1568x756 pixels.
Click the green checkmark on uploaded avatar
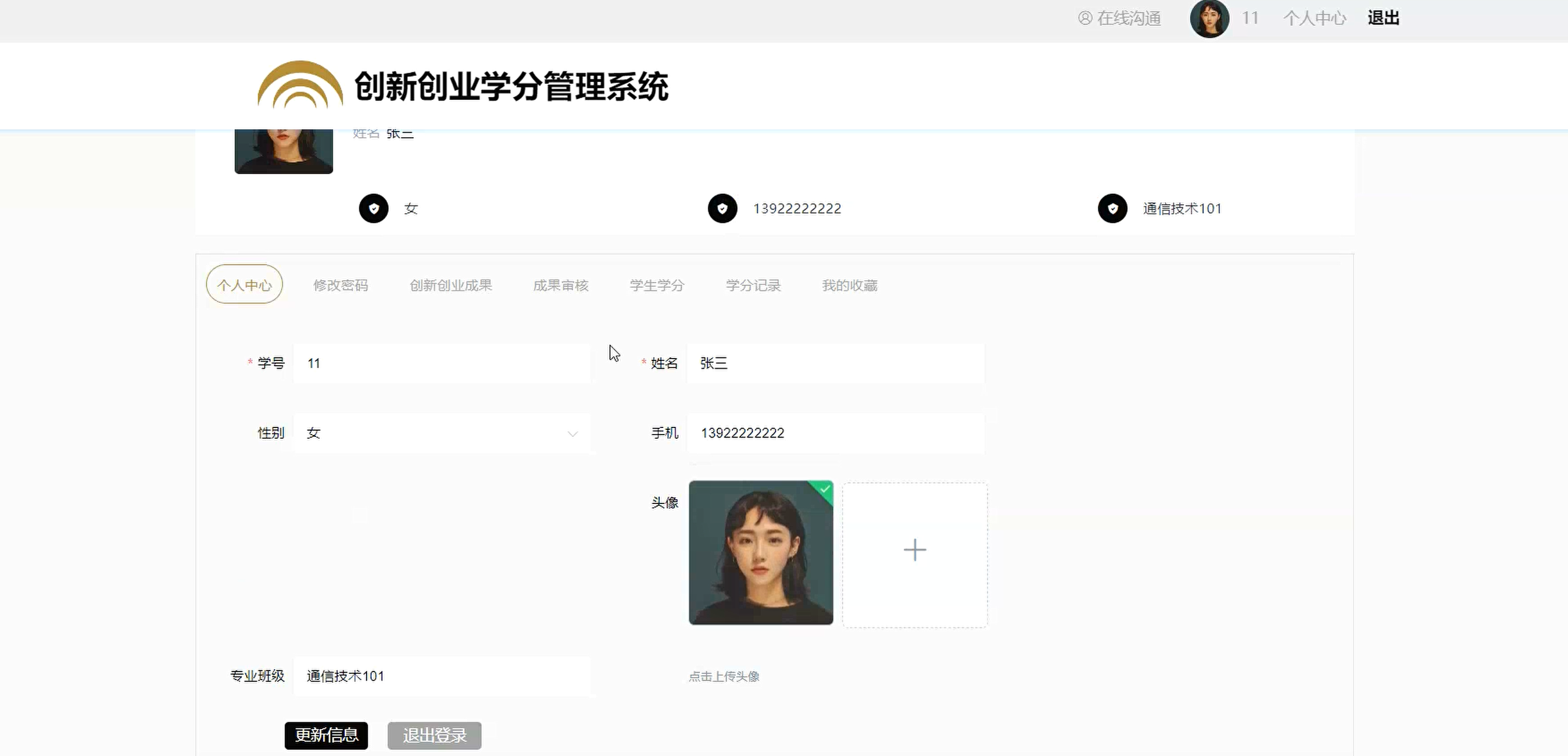click(824, 489)
